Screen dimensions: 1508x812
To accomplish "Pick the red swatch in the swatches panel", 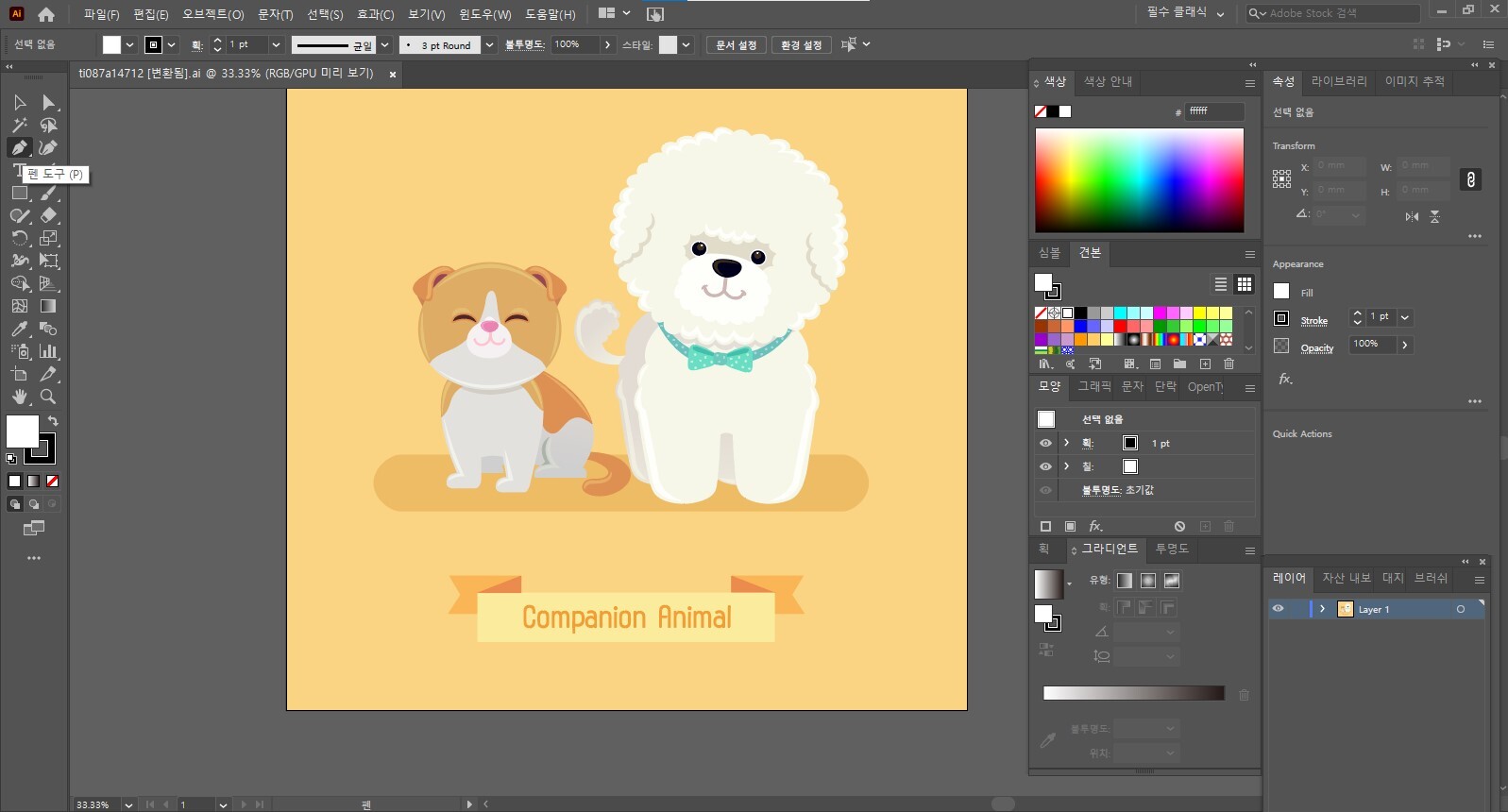I will (x=1120, y=327).
